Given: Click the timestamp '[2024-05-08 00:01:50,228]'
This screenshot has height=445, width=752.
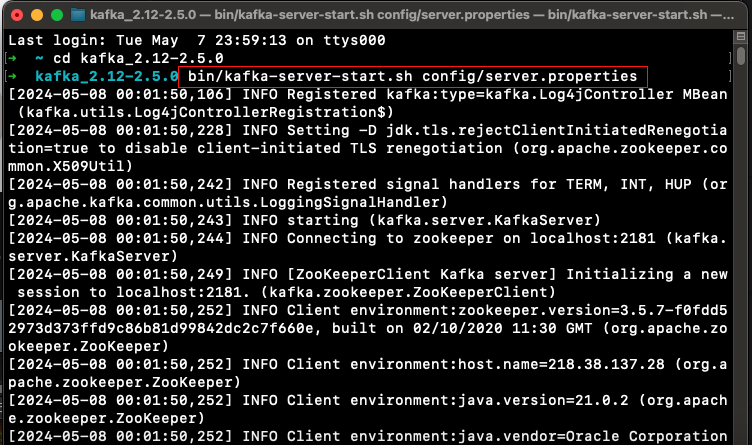Looking at the screenshot, I should point(120,130).
